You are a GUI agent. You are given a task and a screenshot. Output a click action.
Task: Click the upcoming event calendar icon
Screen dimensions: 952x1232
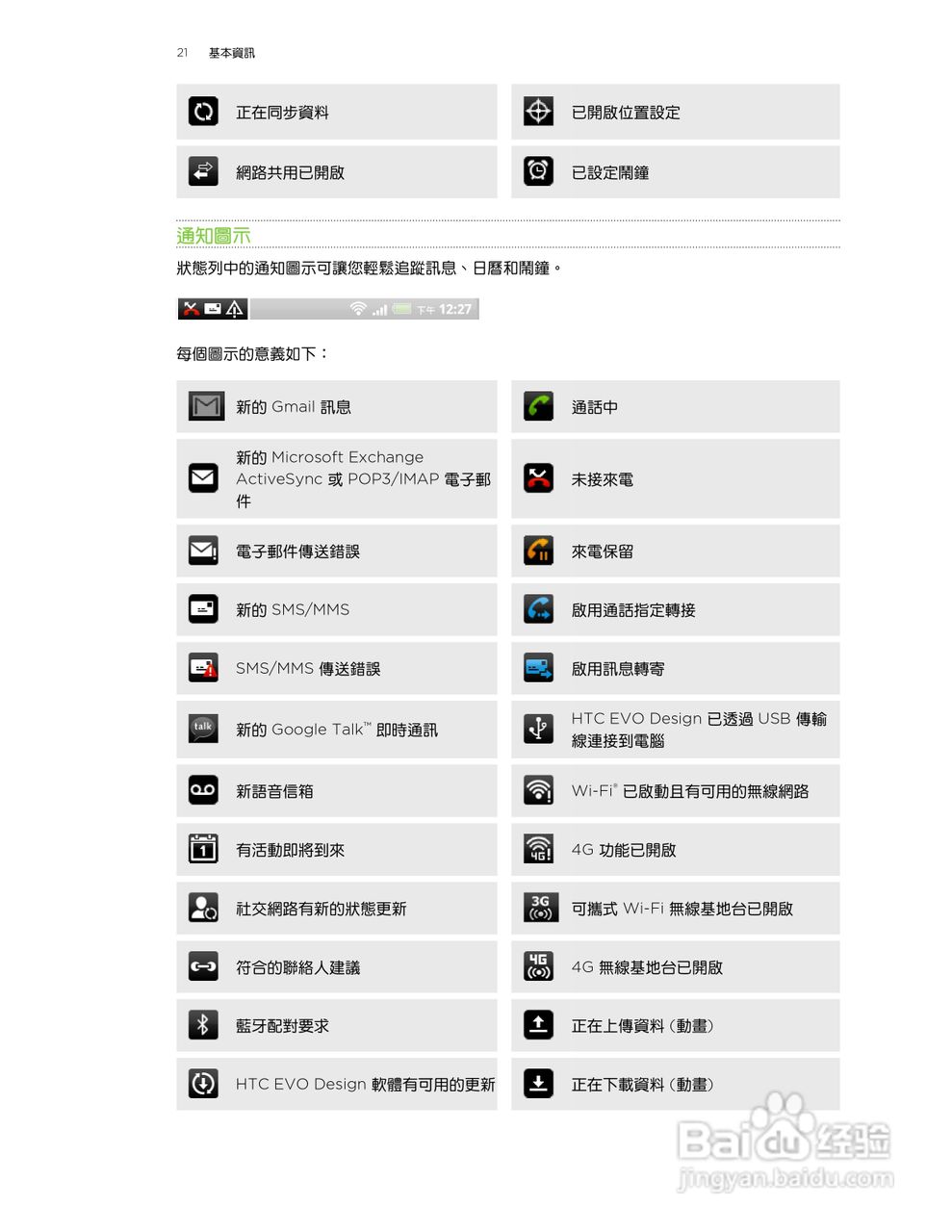(203, 849)
